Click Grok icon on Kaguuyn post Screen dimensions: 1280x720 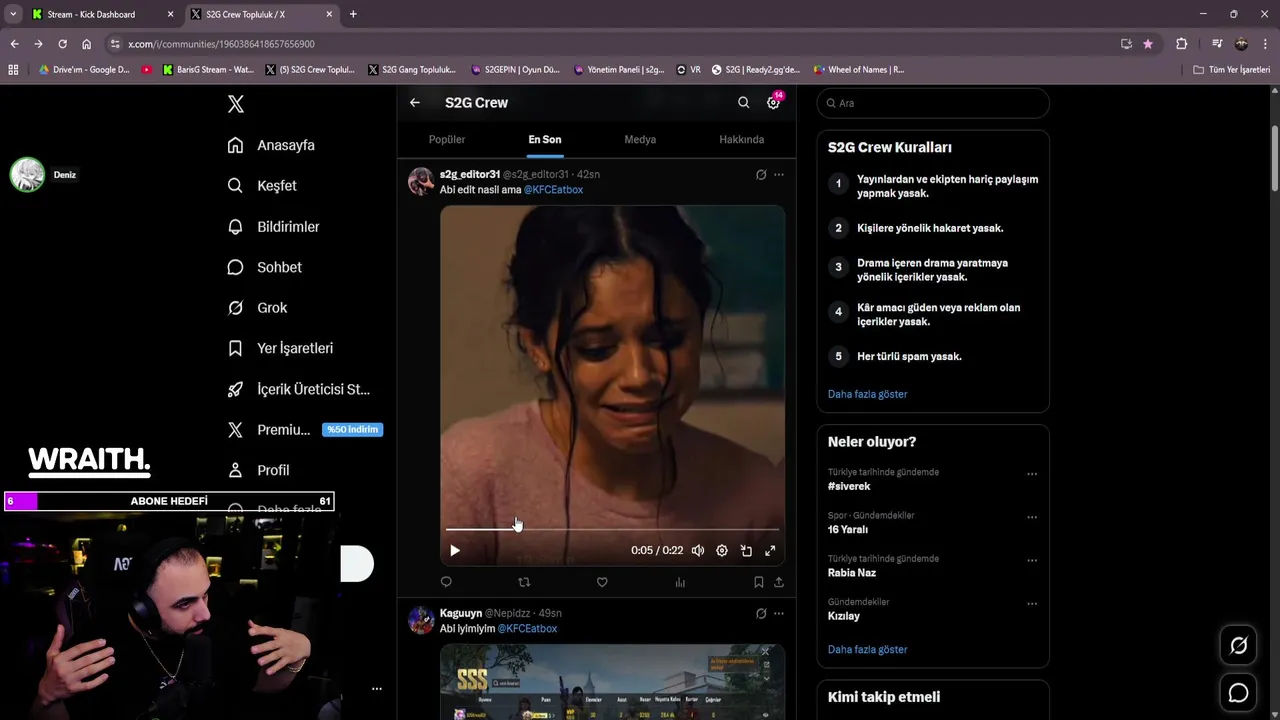pos(761,613)
